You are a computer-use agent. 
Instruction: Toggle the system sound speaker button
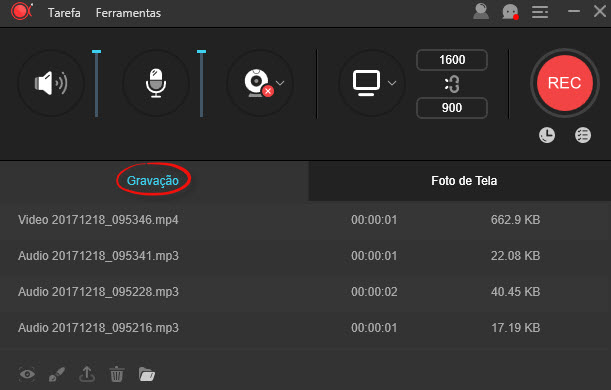click(x=51, y=83)
